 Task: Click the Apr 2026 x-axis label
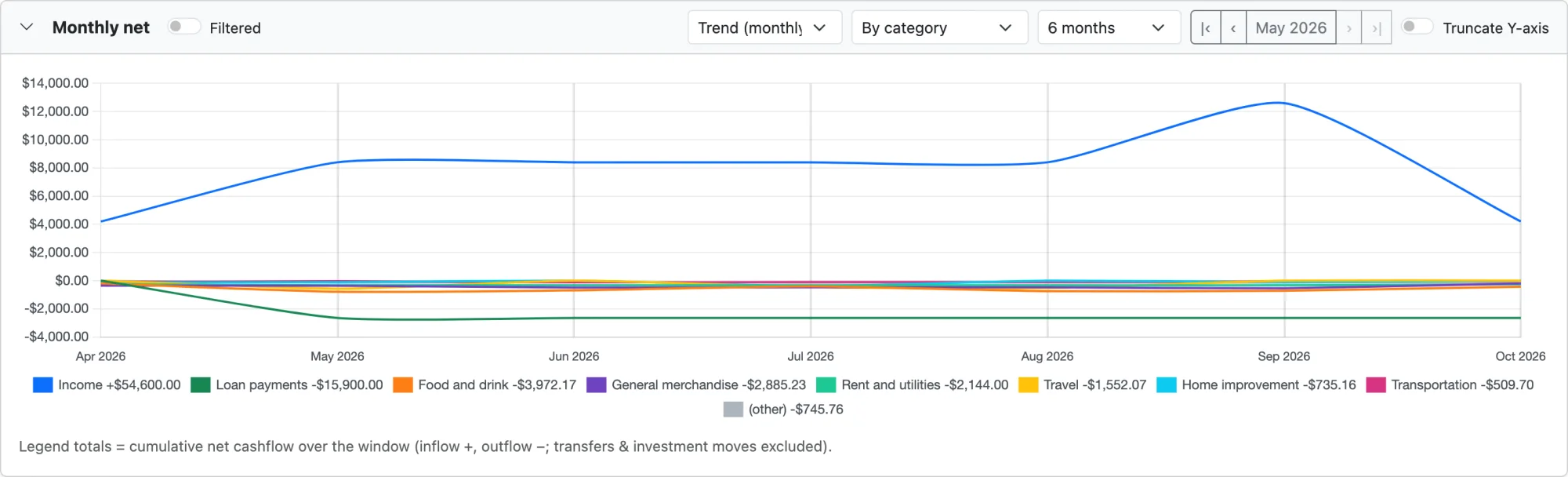[x=100, y=356]
